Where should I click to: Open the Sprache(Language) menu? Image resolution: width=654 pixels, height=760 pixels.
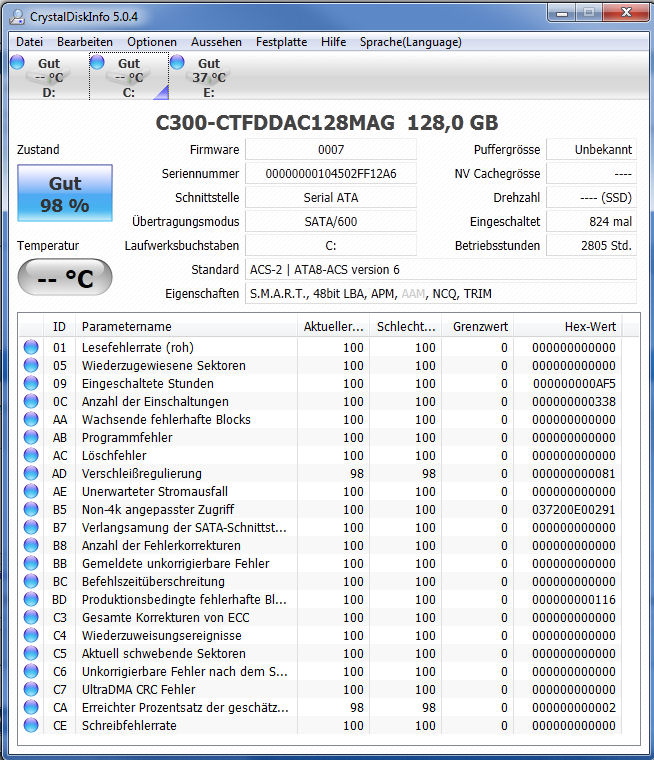(x=411, y=42)
